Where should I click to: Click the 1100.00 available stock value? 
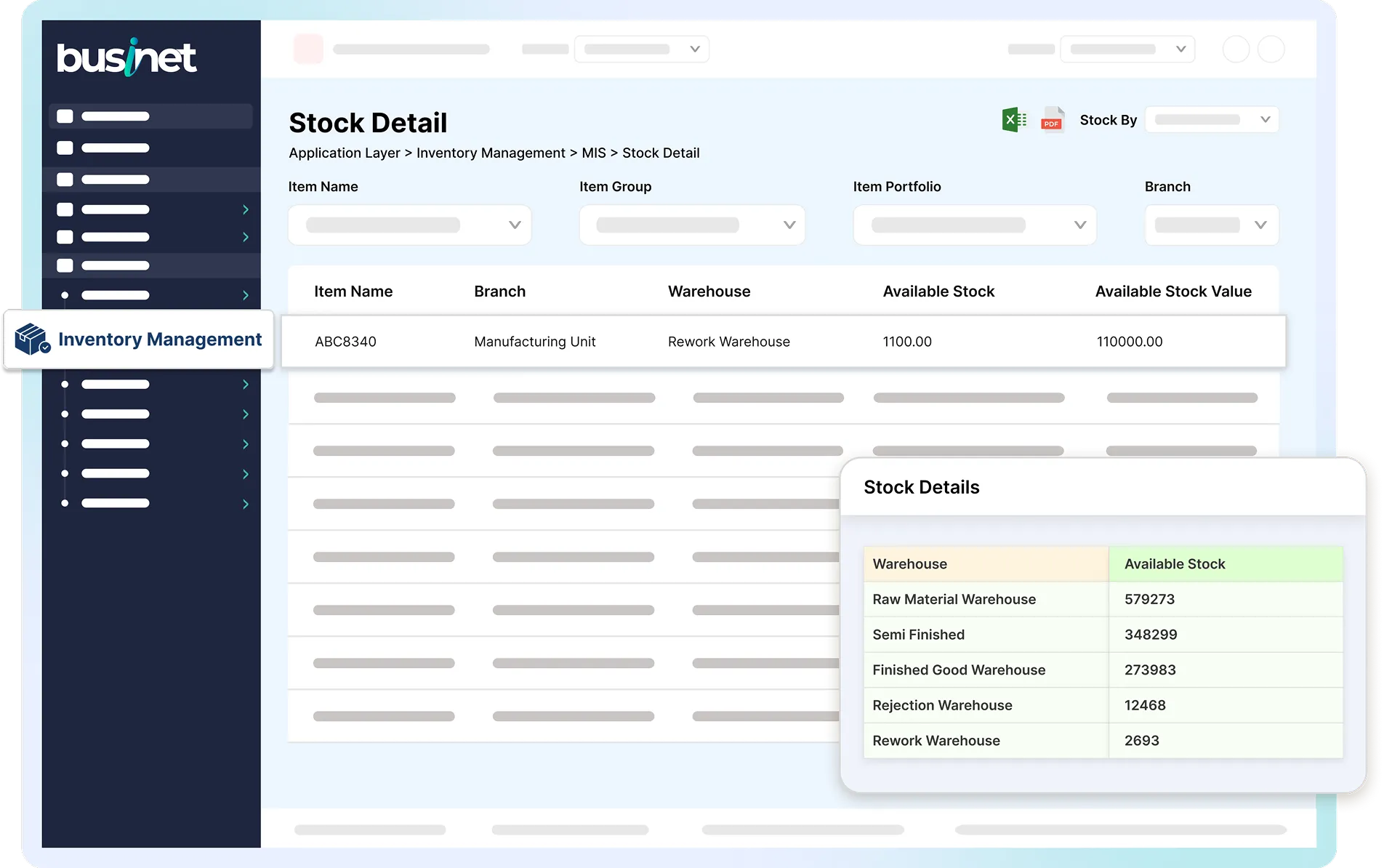pyautogui.click(x=907, y=342)
